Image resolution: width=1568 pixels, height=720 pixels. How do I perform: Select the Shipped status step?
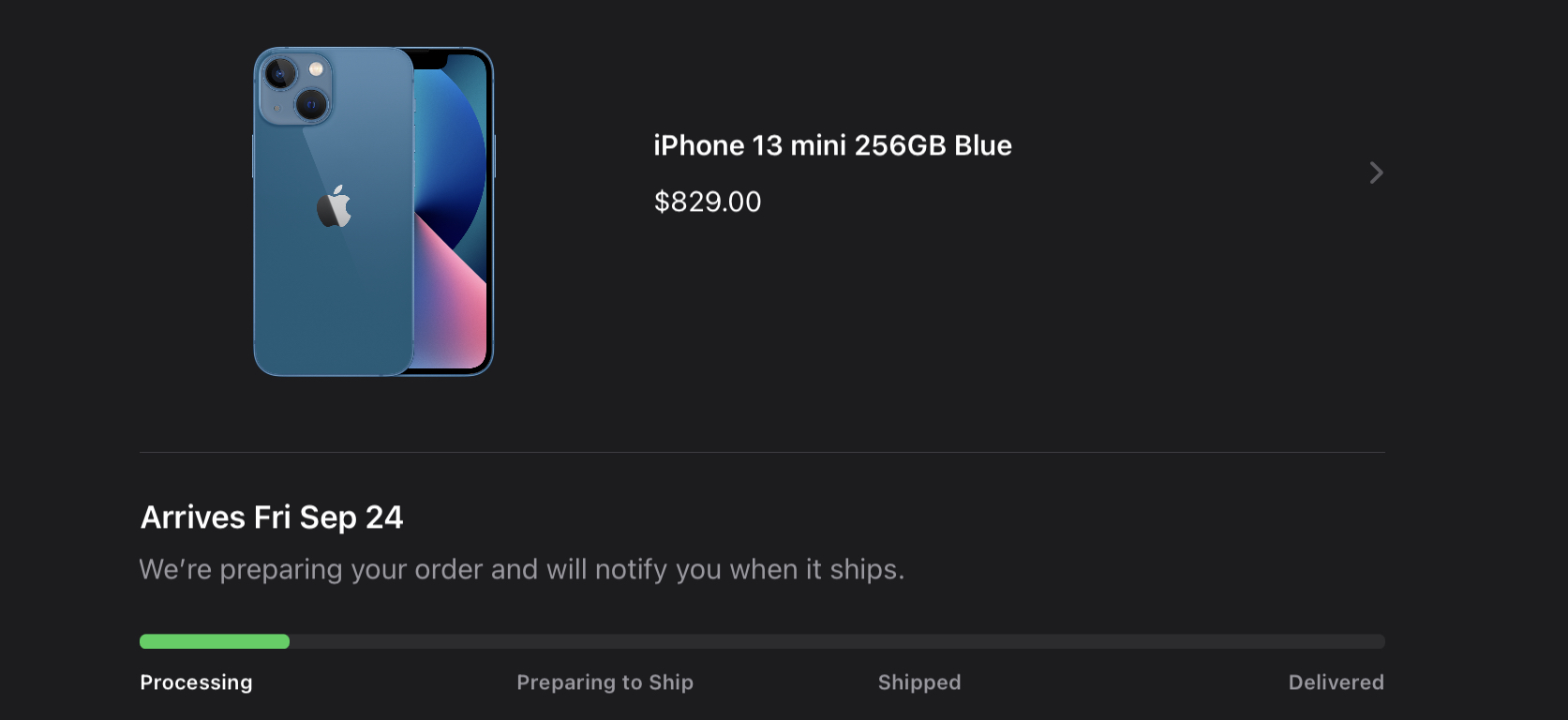(x=918, y=682)
